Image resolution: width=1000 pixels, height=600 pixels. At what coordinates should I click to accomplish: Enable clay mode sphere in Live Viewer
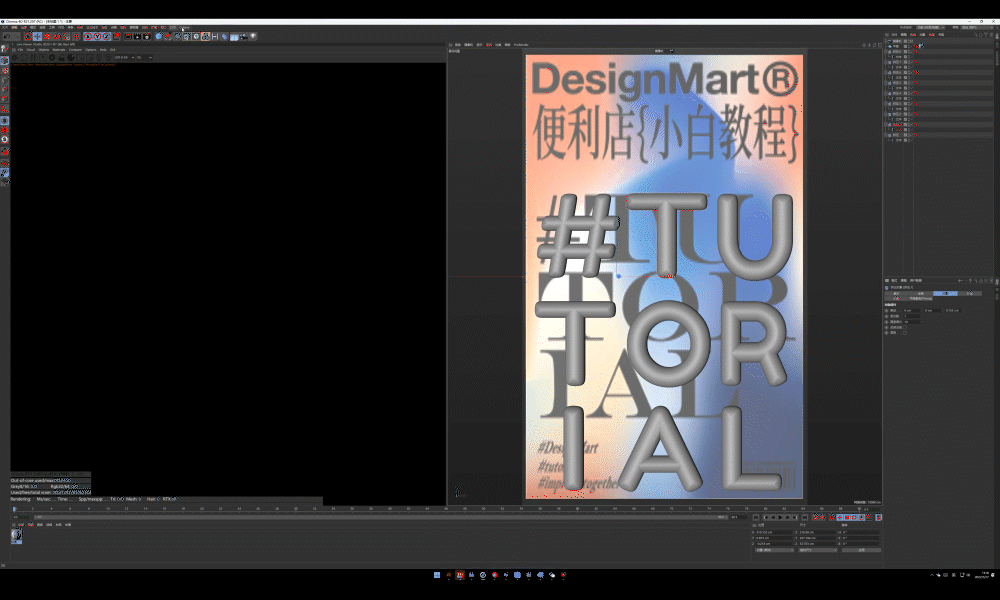click(71, 57)
